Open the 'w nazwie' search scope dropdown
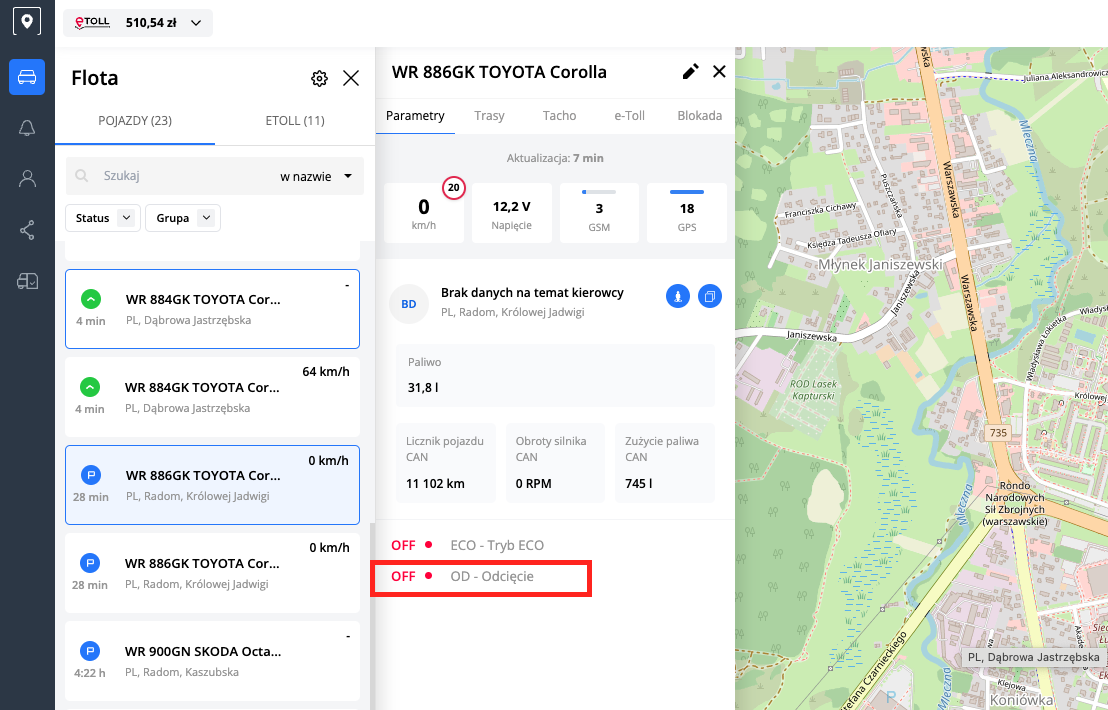1108x710 pixels. coord(316,177)
